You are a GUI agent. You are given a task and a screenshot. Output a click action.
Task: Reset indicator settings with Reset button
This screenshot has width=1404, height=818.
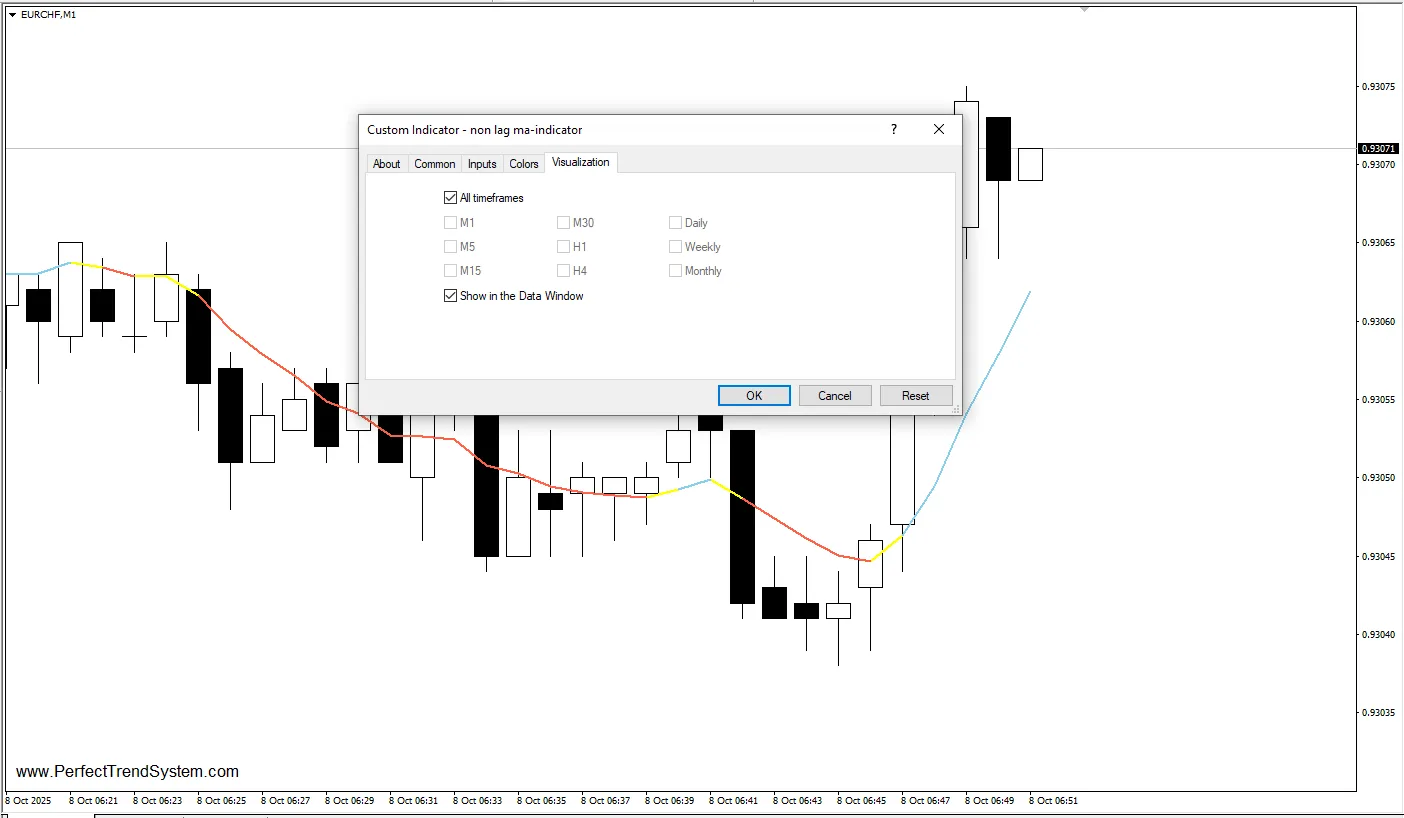point(915,396)
